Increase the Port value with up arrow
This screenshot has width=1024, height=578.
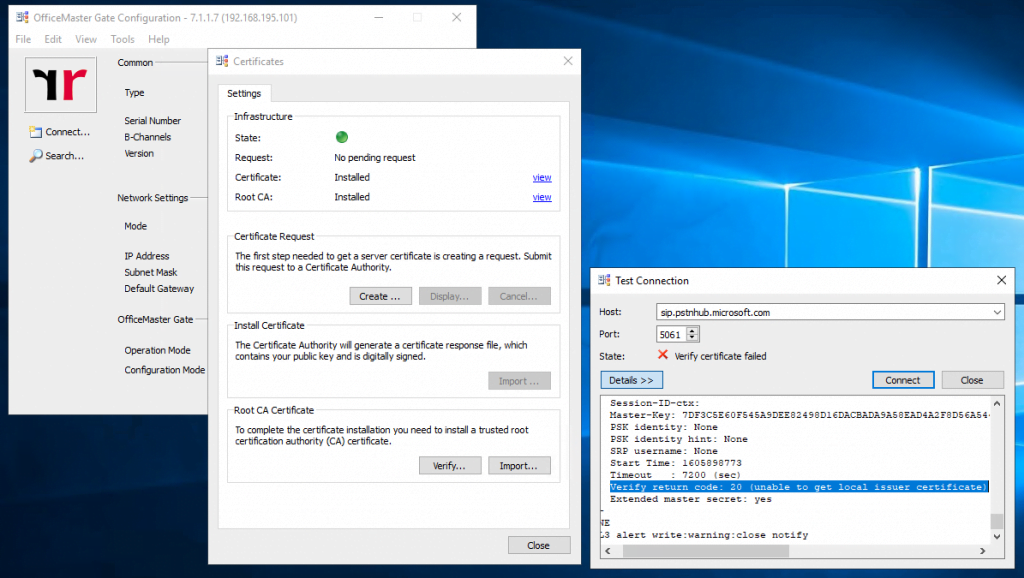pos(693,330)
